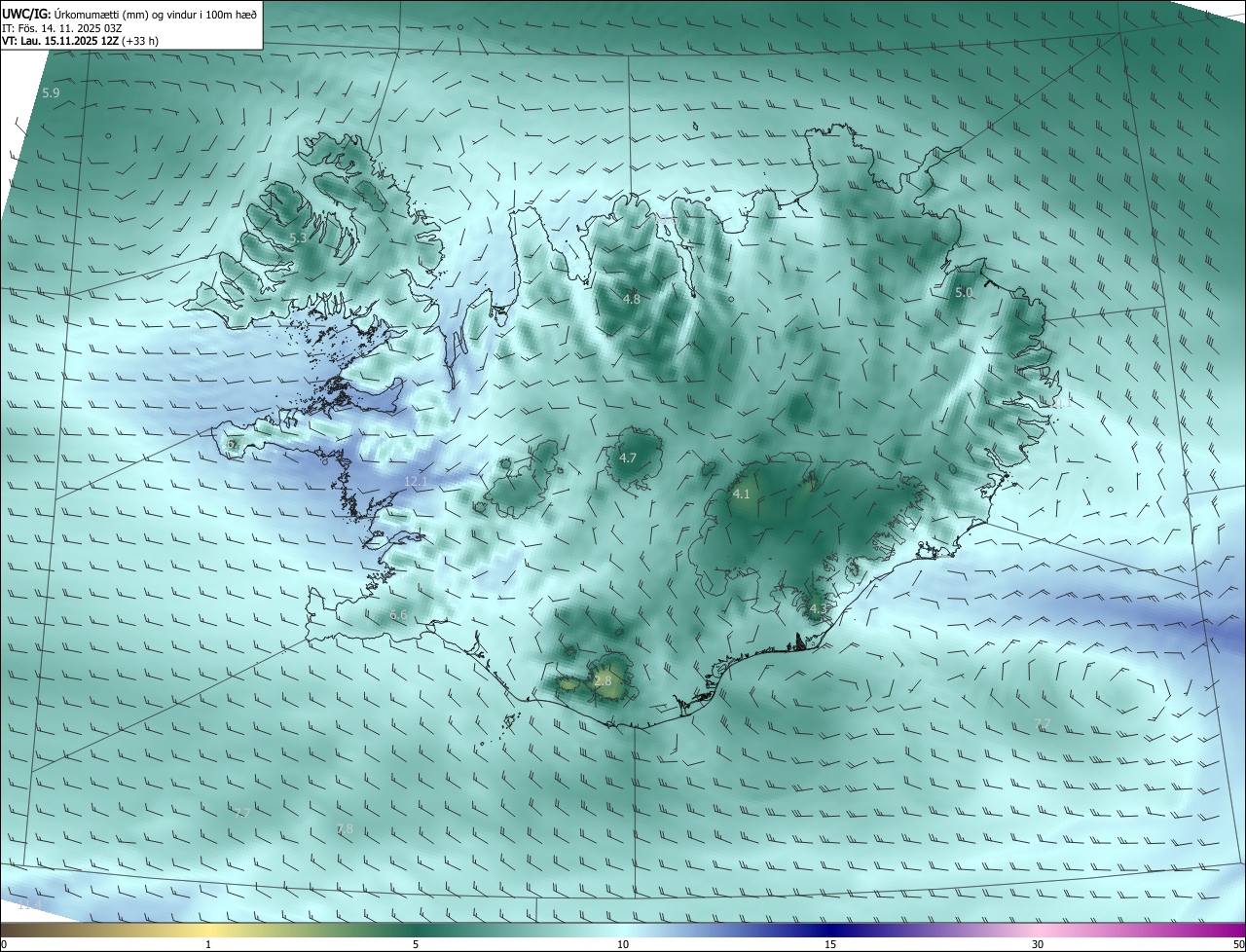The image size is (1246, 952).
Task: Click the title text "Úrkomumætti (mm) og vindur í 100m hæð"
Action: (x=156, y=14)
